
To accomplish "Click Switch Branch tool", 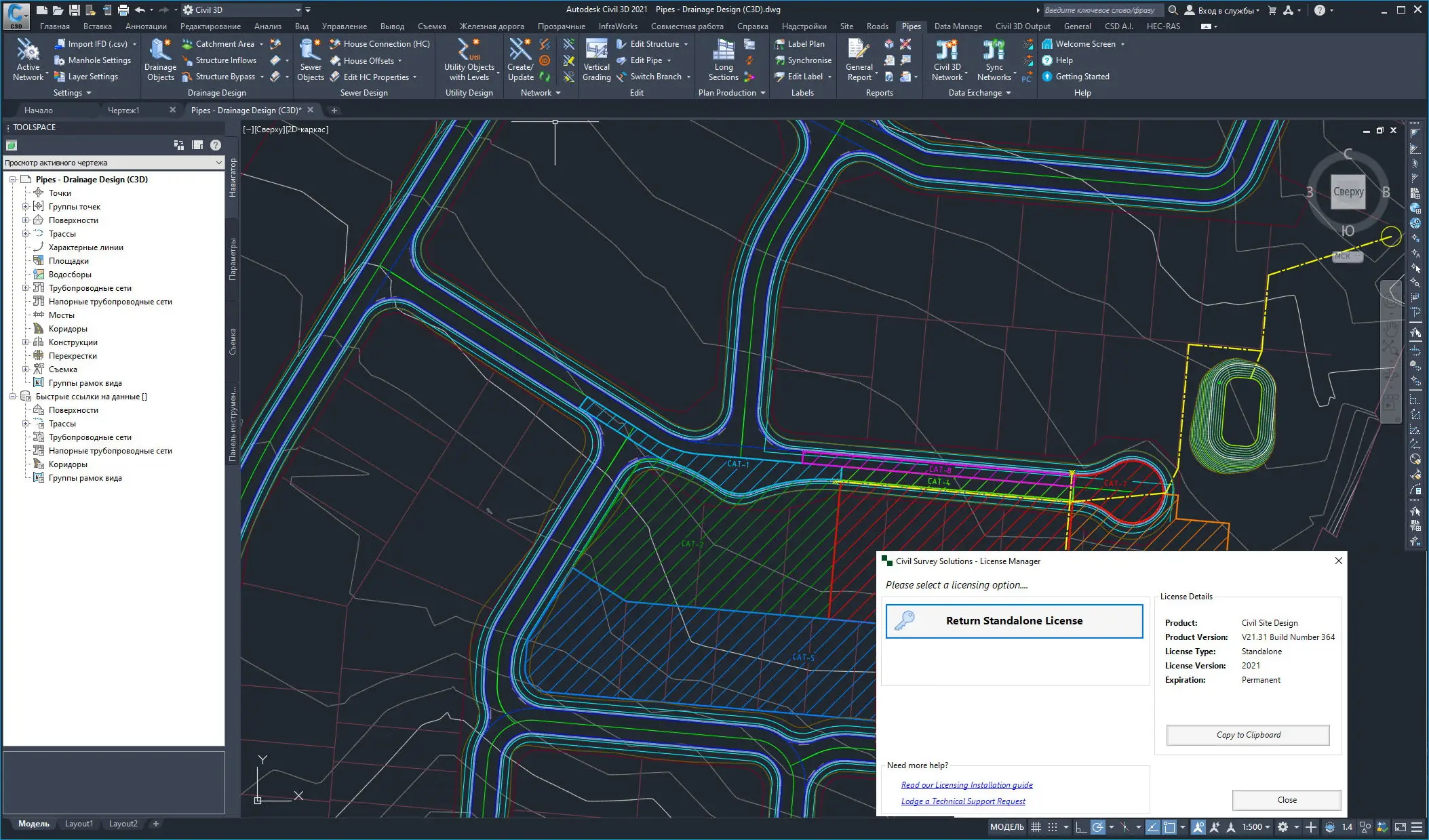I will click(652, 77).
